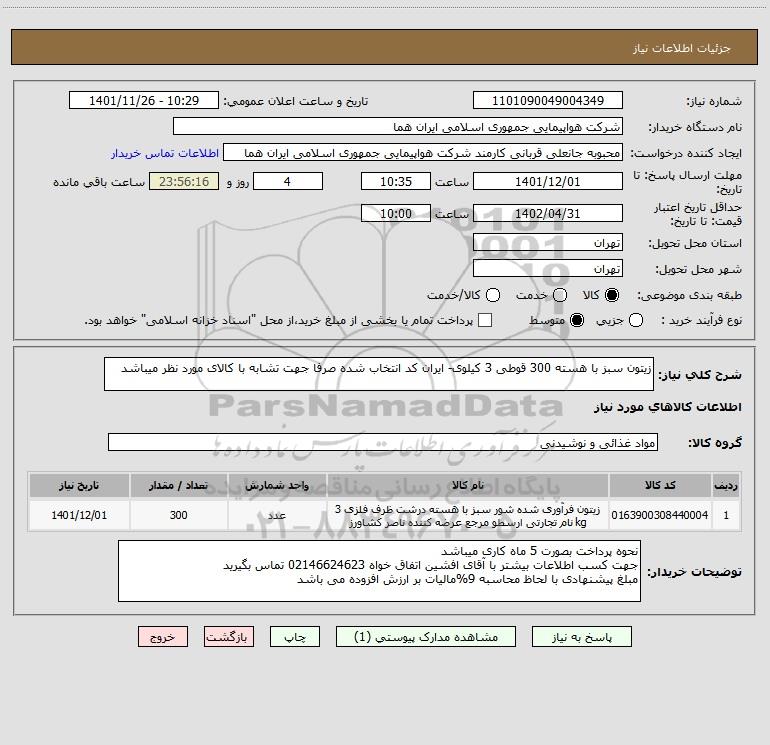Click the شرح کلی نیاز description box
Viewport: 770px width, 745px height.
379,374
